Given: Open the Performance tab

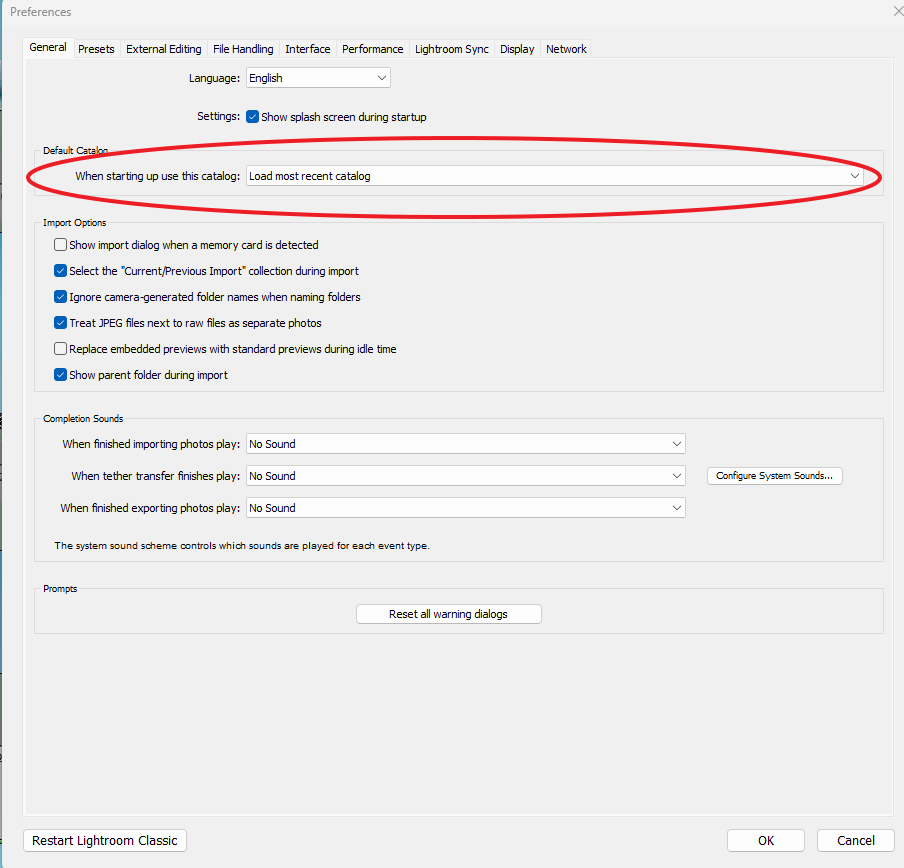Looking at the screenshot, I should coord(372,48).
